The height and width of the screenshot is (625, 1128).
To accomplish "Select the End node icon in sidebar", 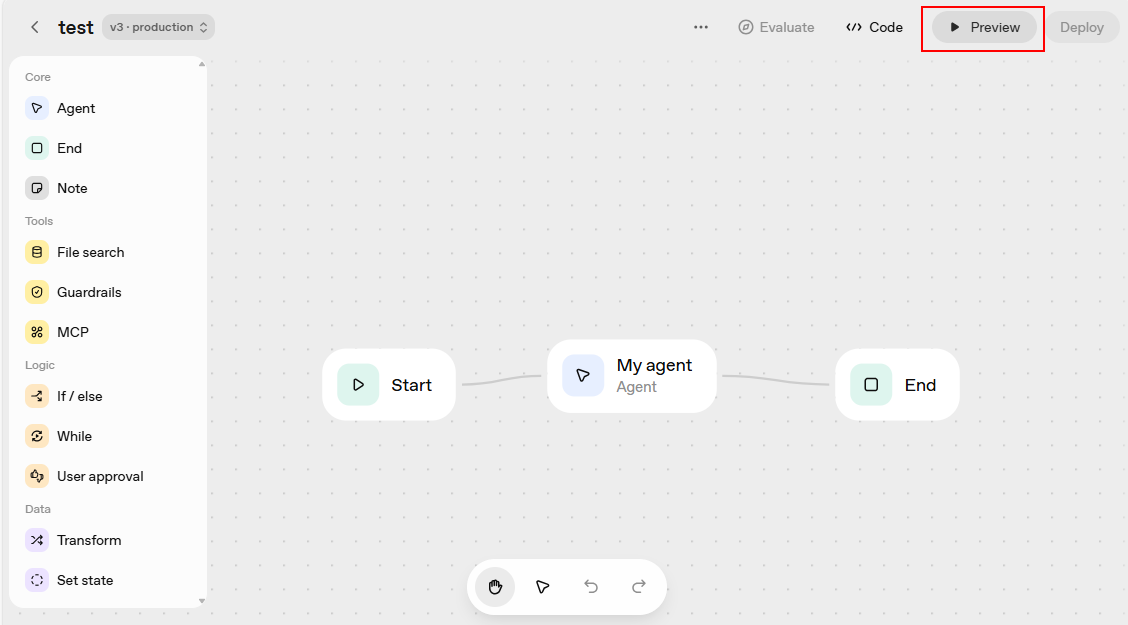I will [x=37, y=148].
